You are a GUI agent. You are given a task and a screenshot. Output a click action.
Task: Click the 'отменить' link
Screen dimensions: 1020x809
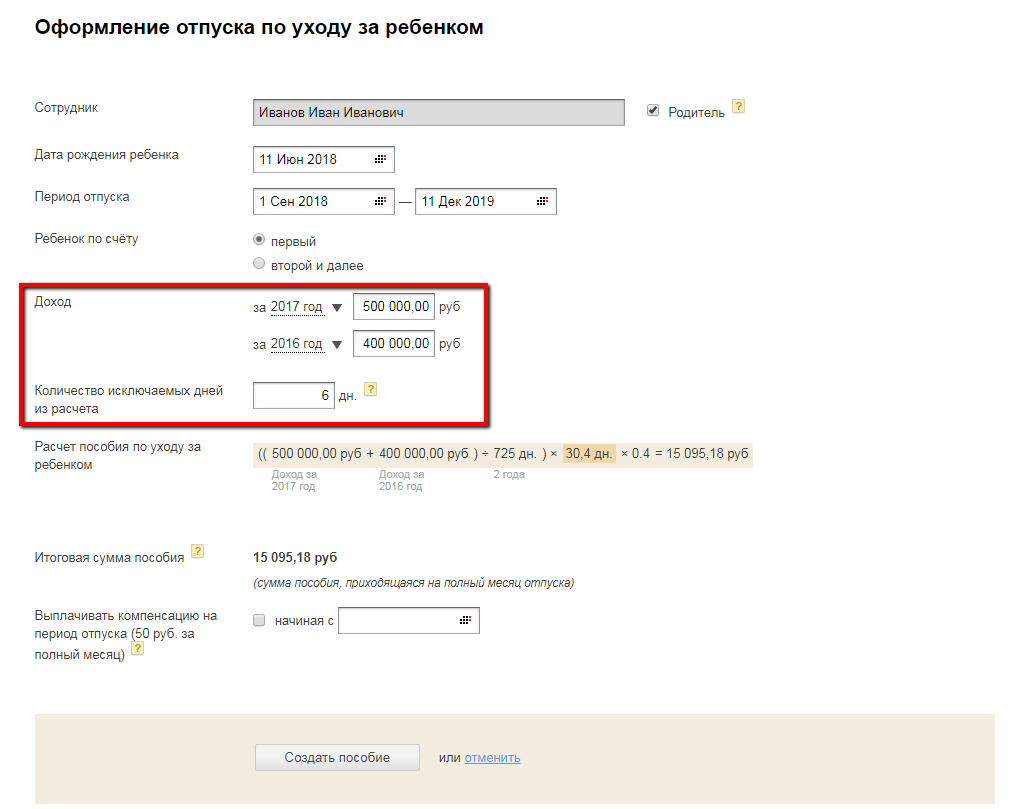coord(492,757)
